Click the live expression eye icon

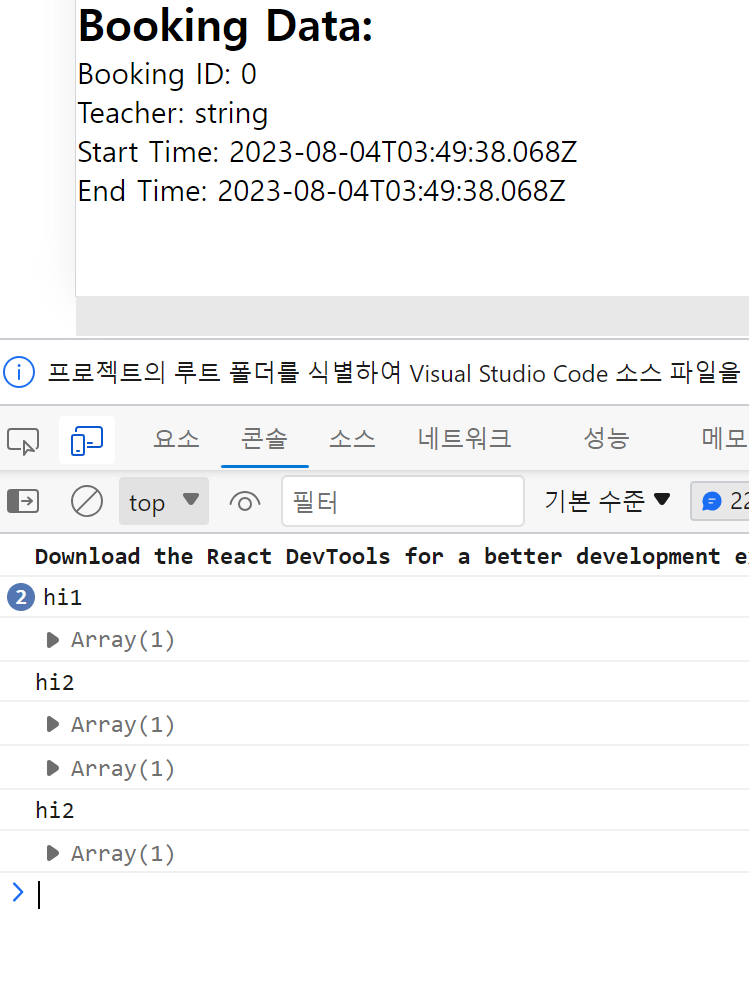tap(245, 502)
